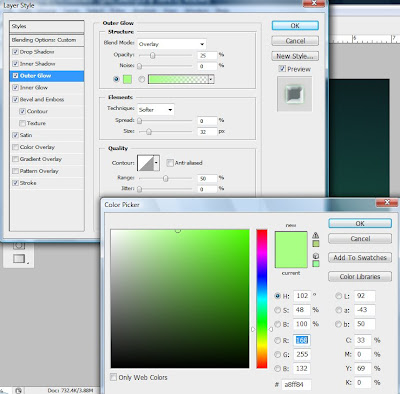Click the new color preview in Color Picker
Screen dimensions: 400x394
(x=291, y=241)
